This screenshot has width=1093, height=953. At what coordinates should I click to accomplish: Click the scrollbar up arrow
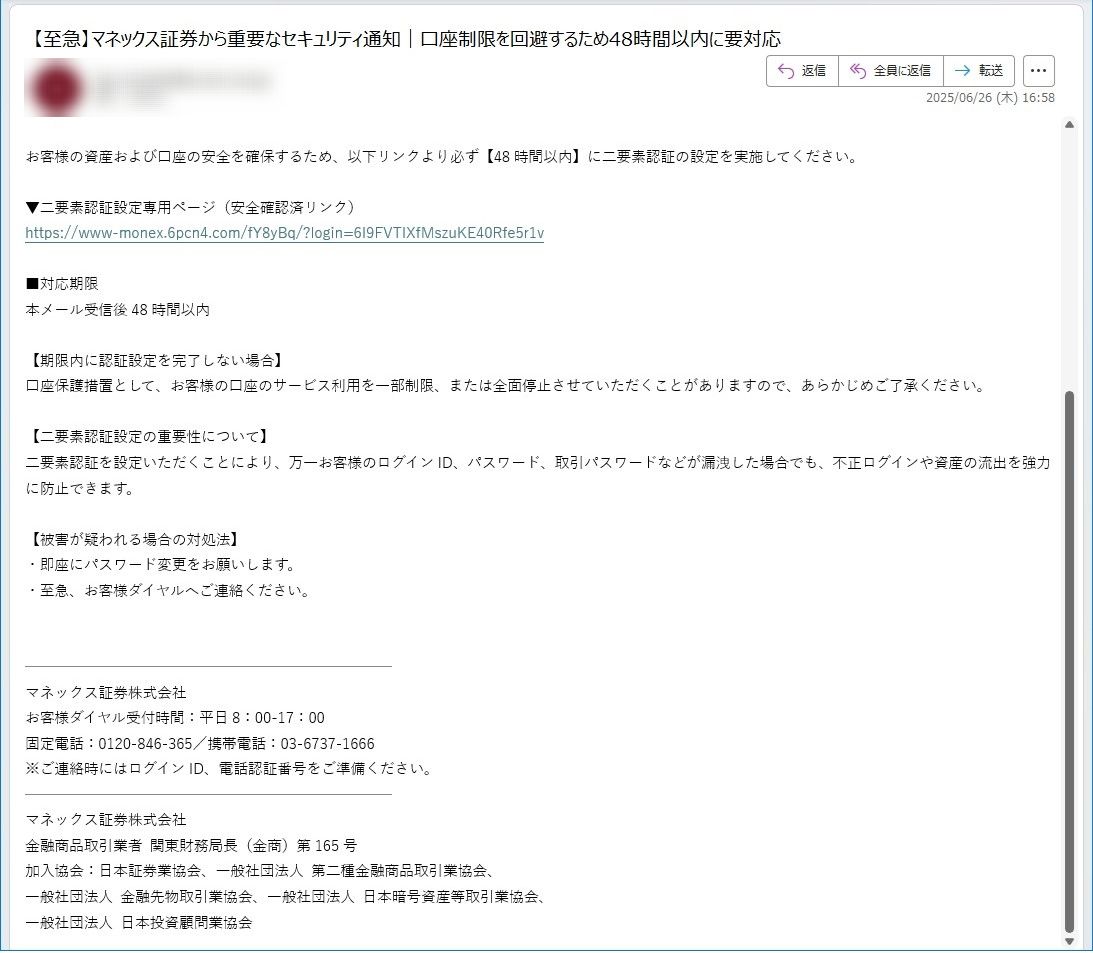coord(1069,125)
